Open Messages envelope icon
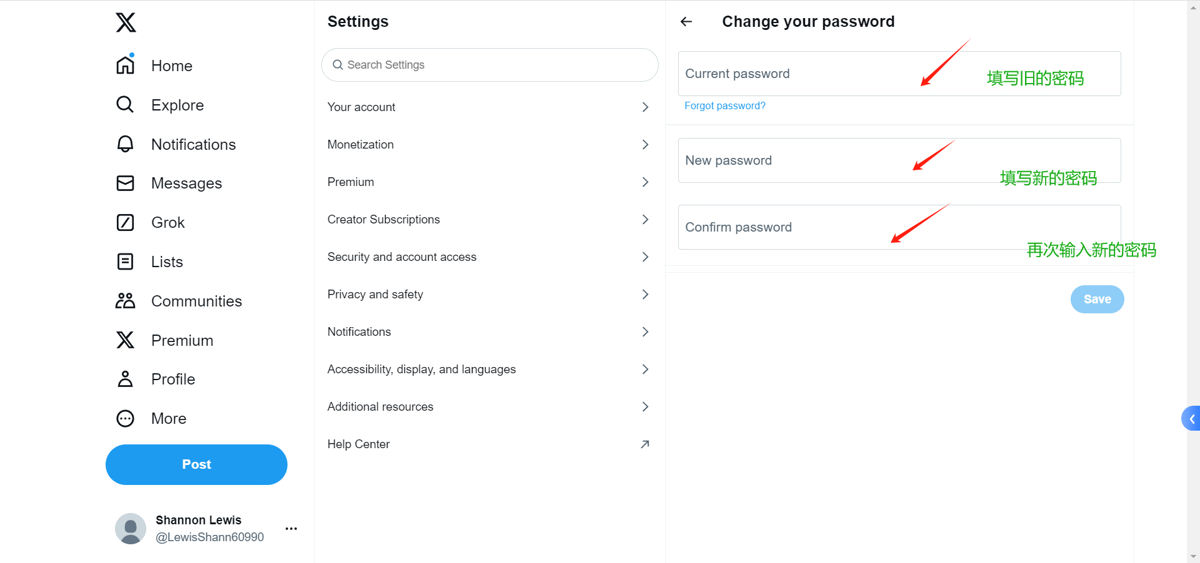1200x563 pixels. pyautogui.click(x=125, y=183)
